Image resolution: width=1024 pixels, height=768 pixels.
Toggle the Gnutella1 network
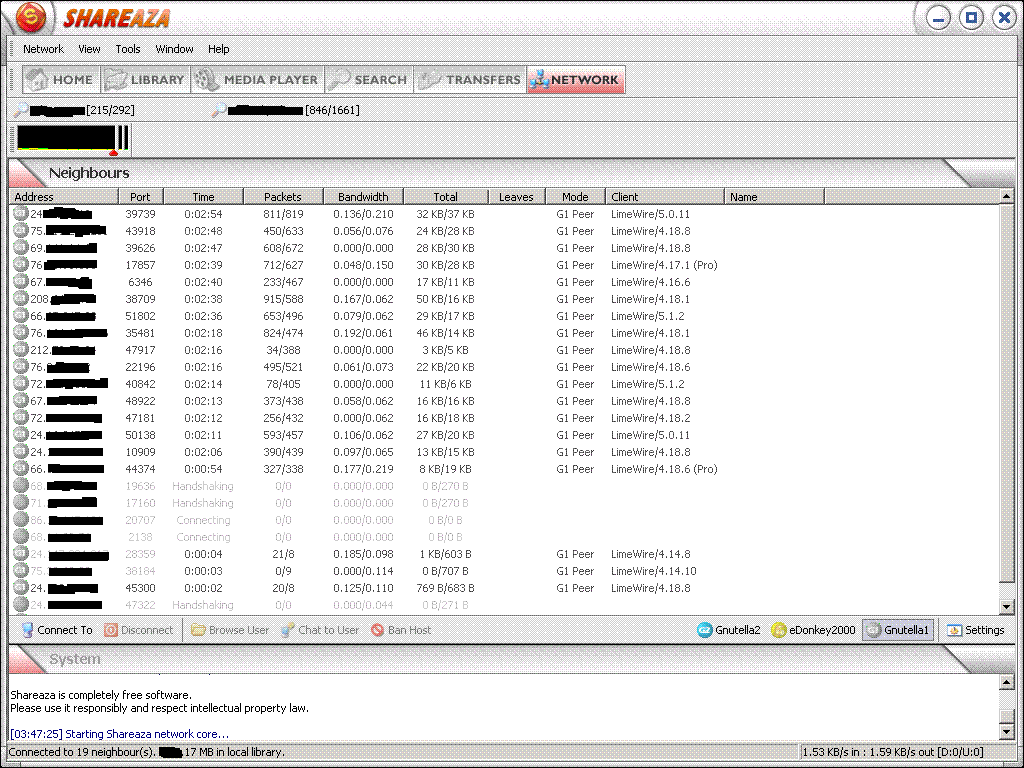click(x=897, y=630)
